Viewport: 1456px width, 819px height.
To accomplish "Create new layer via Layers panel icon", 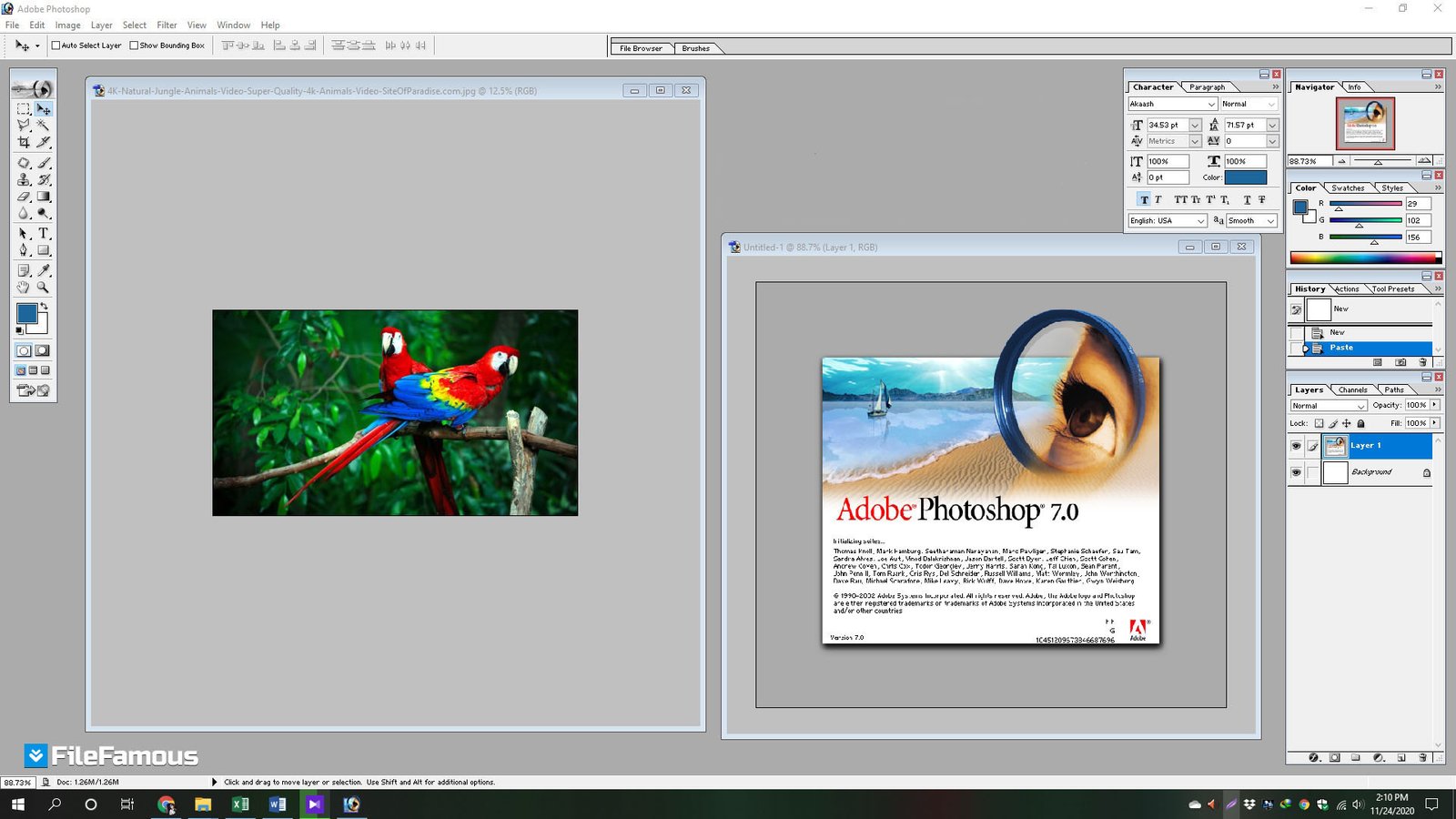I will coord(1400,757).
